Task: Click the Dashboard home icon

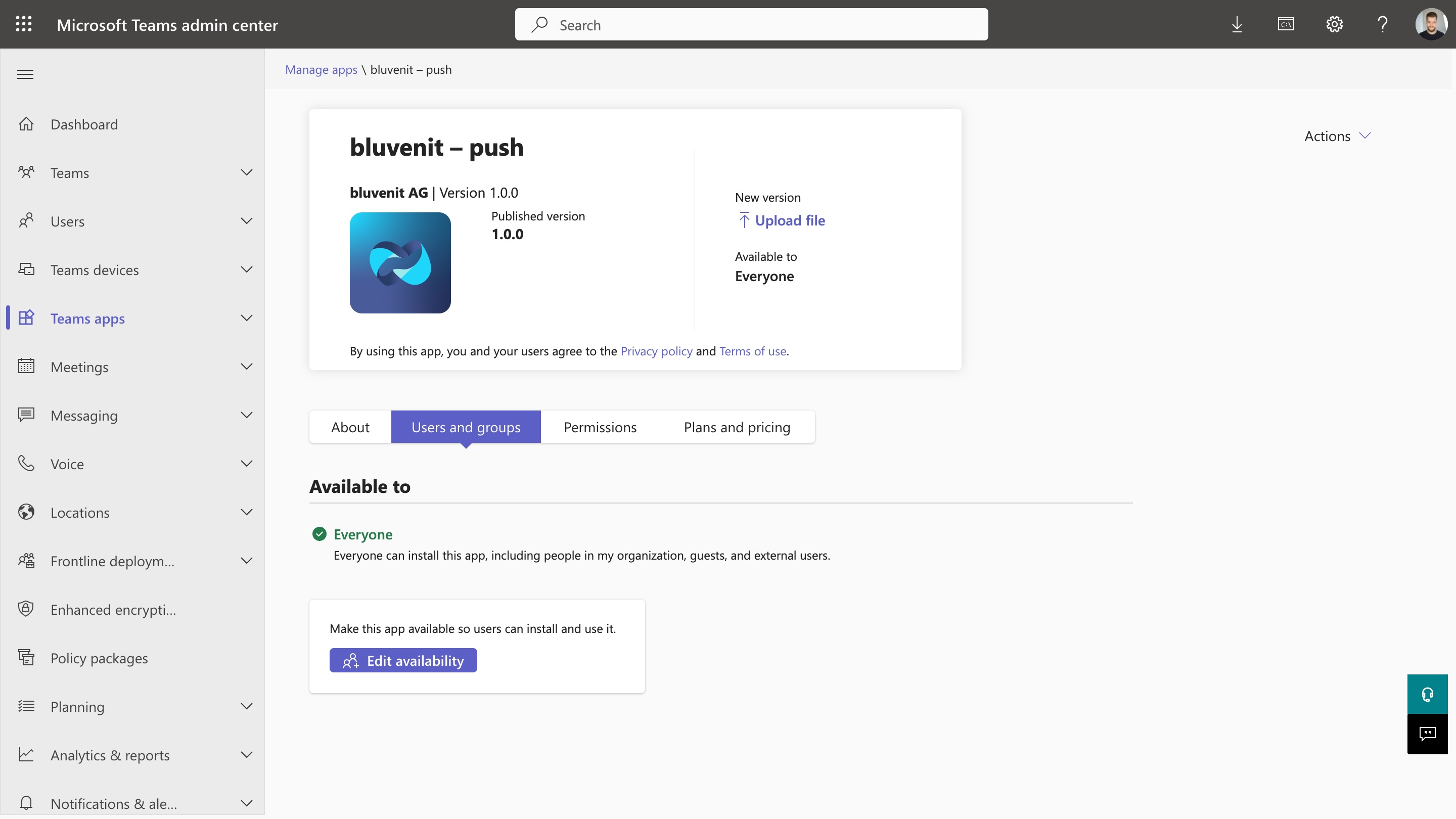Action: pyautogui.click(x=26, y=124)
